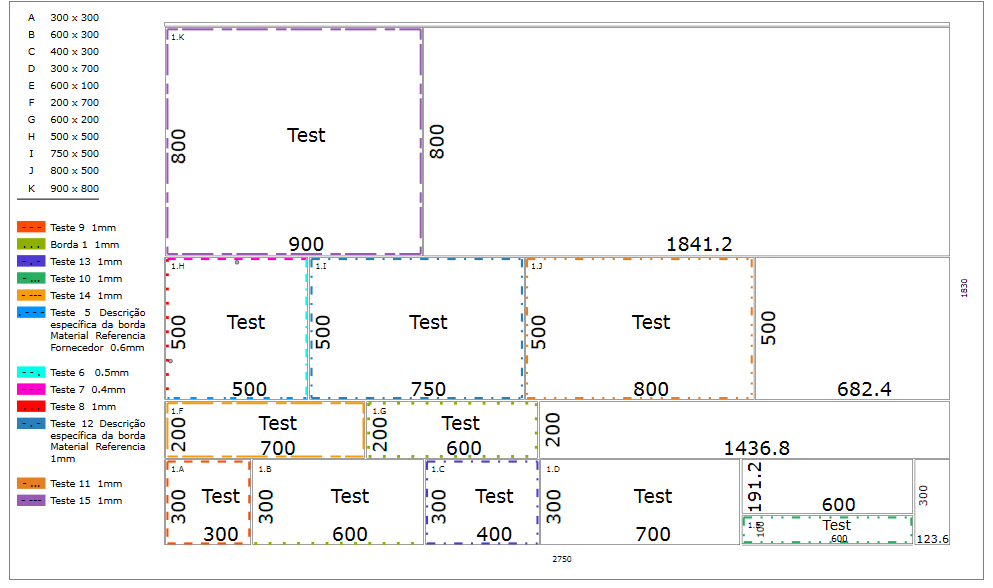The width and height of the screenshot is (993, 588).
Task: Click legend row C 400 x 300
Action: point(63,52)
